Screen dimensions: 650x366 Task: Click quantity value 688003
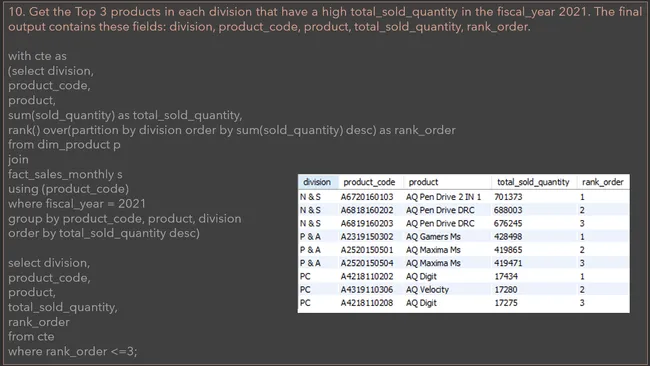(508, 210)
